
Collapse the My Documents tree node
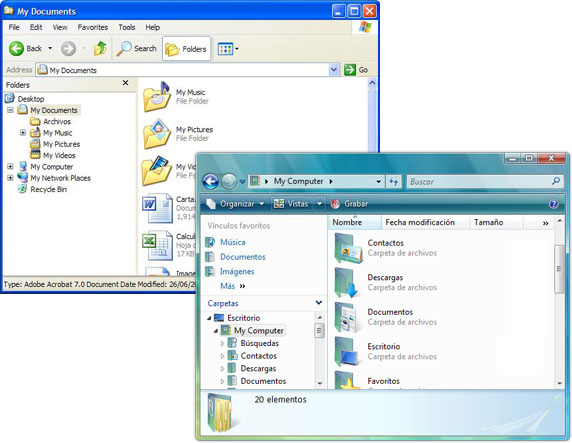pos(10,110)
